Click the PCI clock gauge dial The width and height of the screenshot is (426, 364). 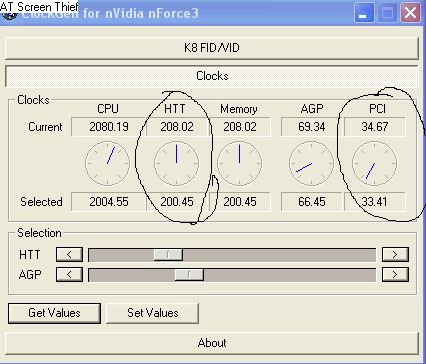374,163
